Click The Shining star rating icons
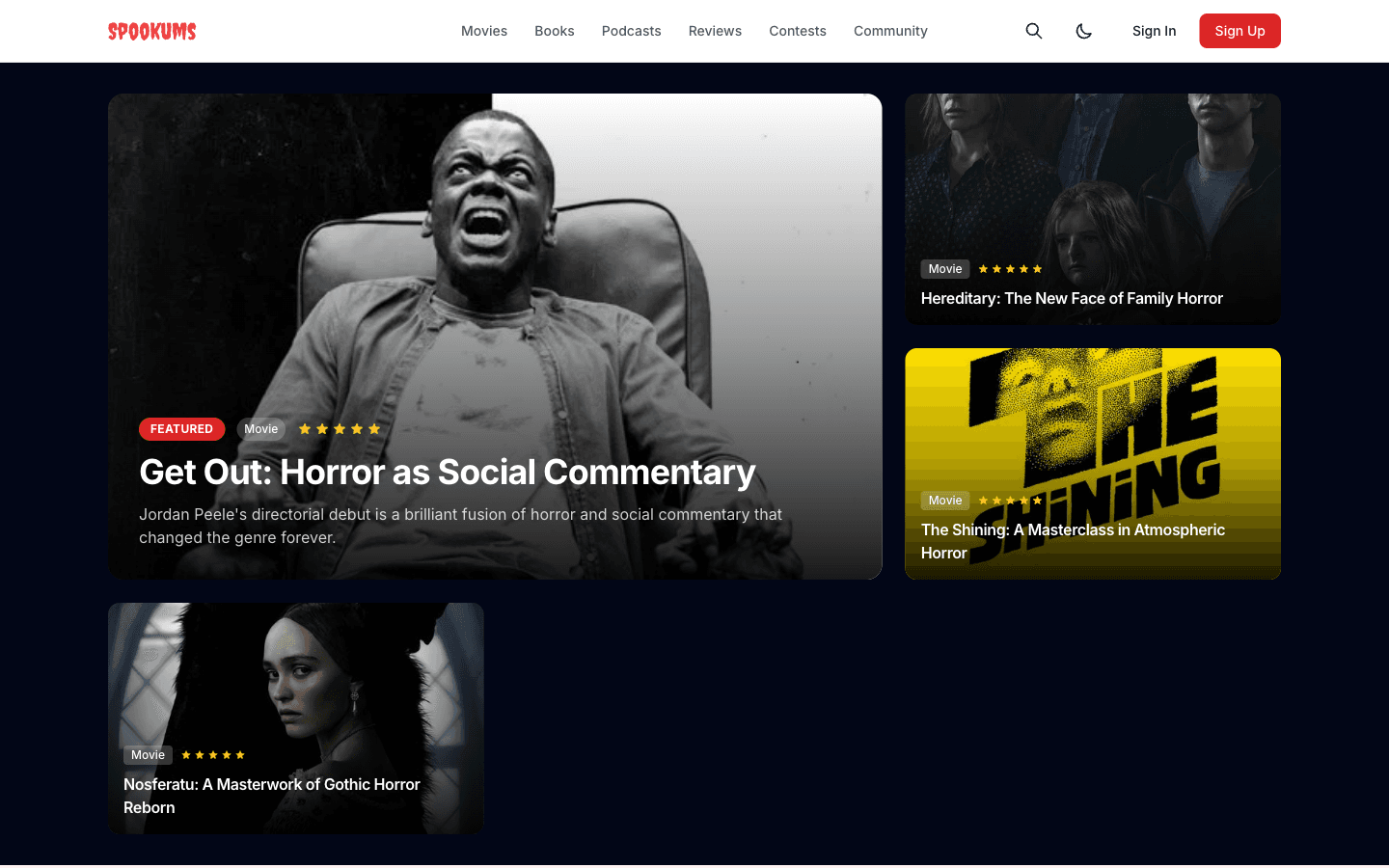Screen dimensions: 1389x868 (1010, 501)
